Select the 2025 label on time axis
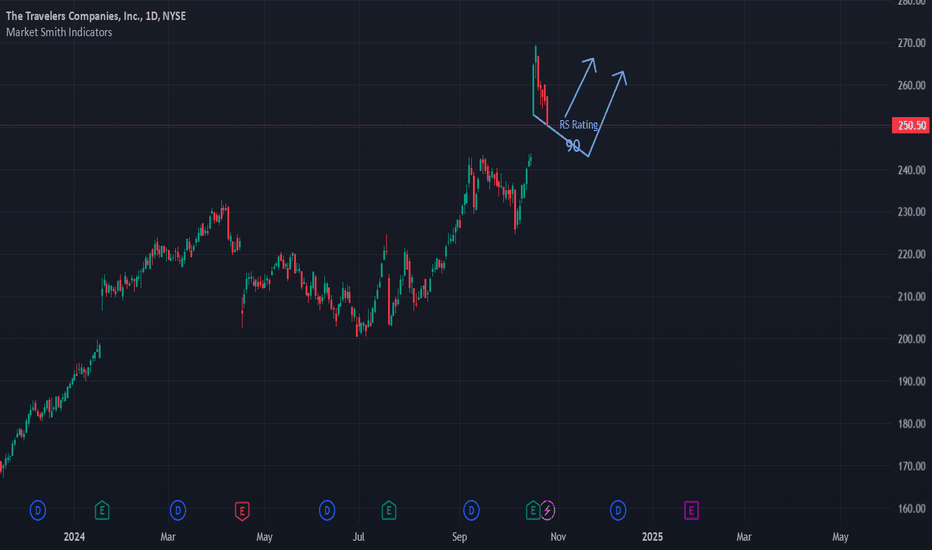Screen dimensions: 932x550 coord(652,537)
